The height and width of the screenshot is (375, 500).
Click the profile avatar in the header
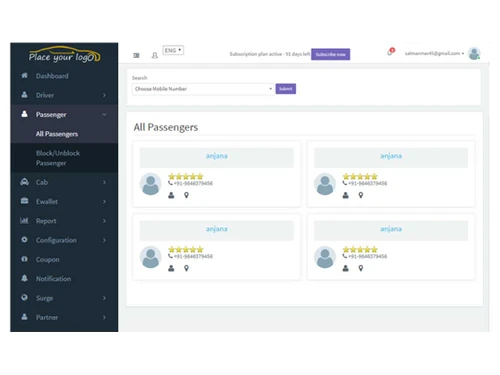pyautogui.click(x=474, y=53)
